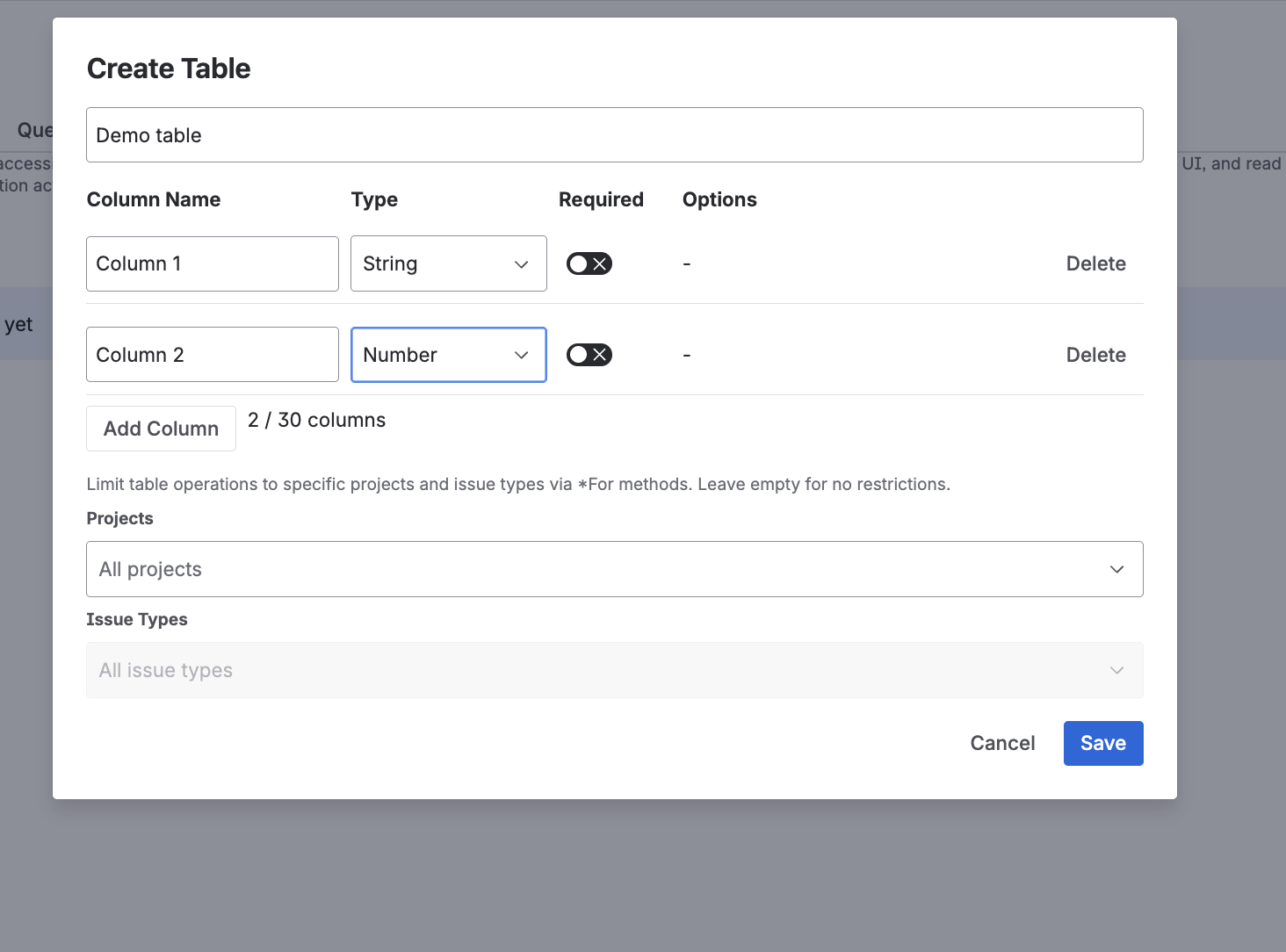
Task: Save the new table
Action: [1102, 743]
